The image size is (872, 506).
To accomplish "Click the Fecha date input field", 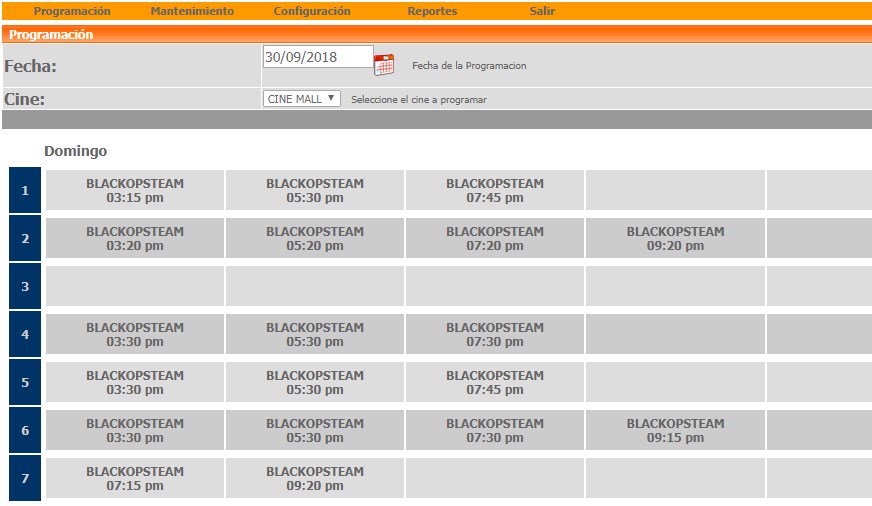I will tap(318, 57).
